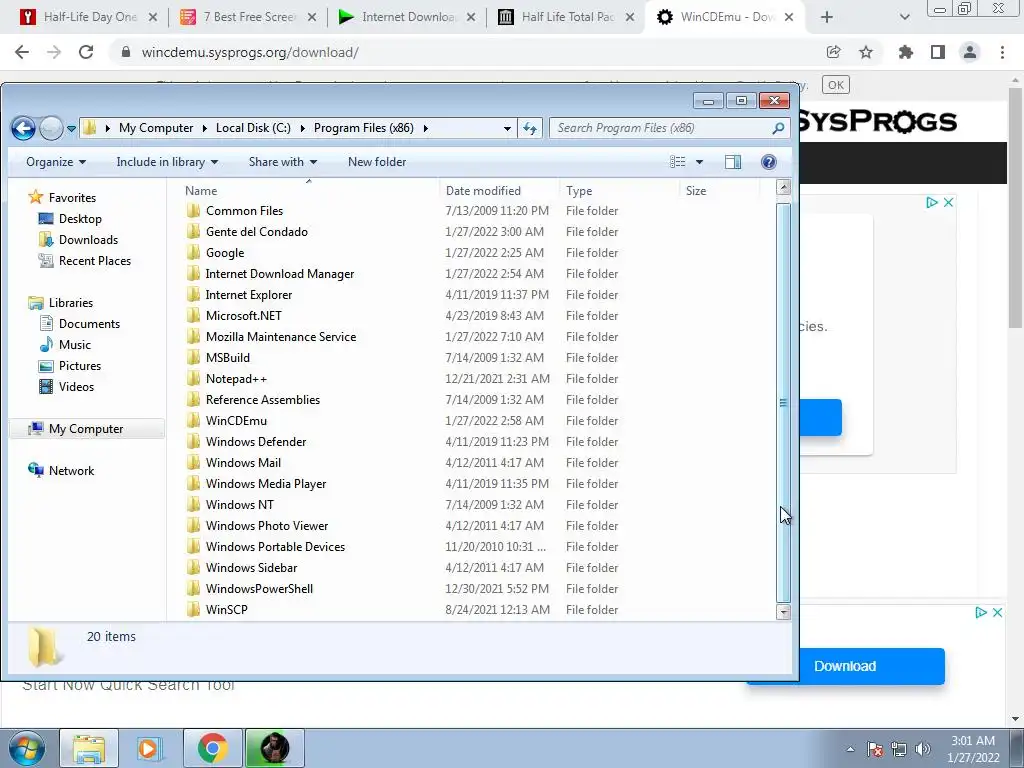Click the search magnifier in Explorer

coord(778,128)
